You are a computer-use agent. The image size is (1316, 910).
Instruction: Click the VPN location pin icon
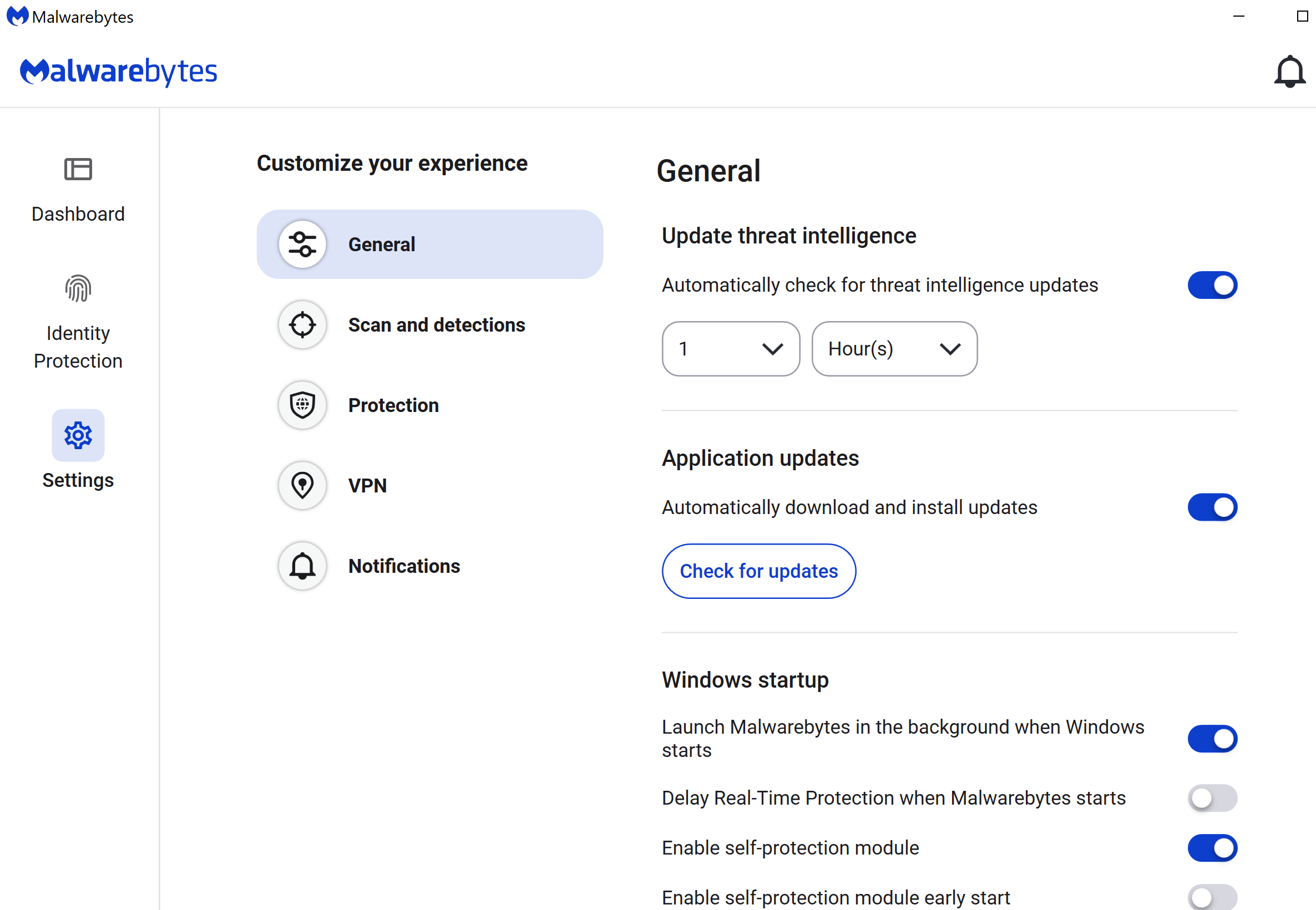302,486
